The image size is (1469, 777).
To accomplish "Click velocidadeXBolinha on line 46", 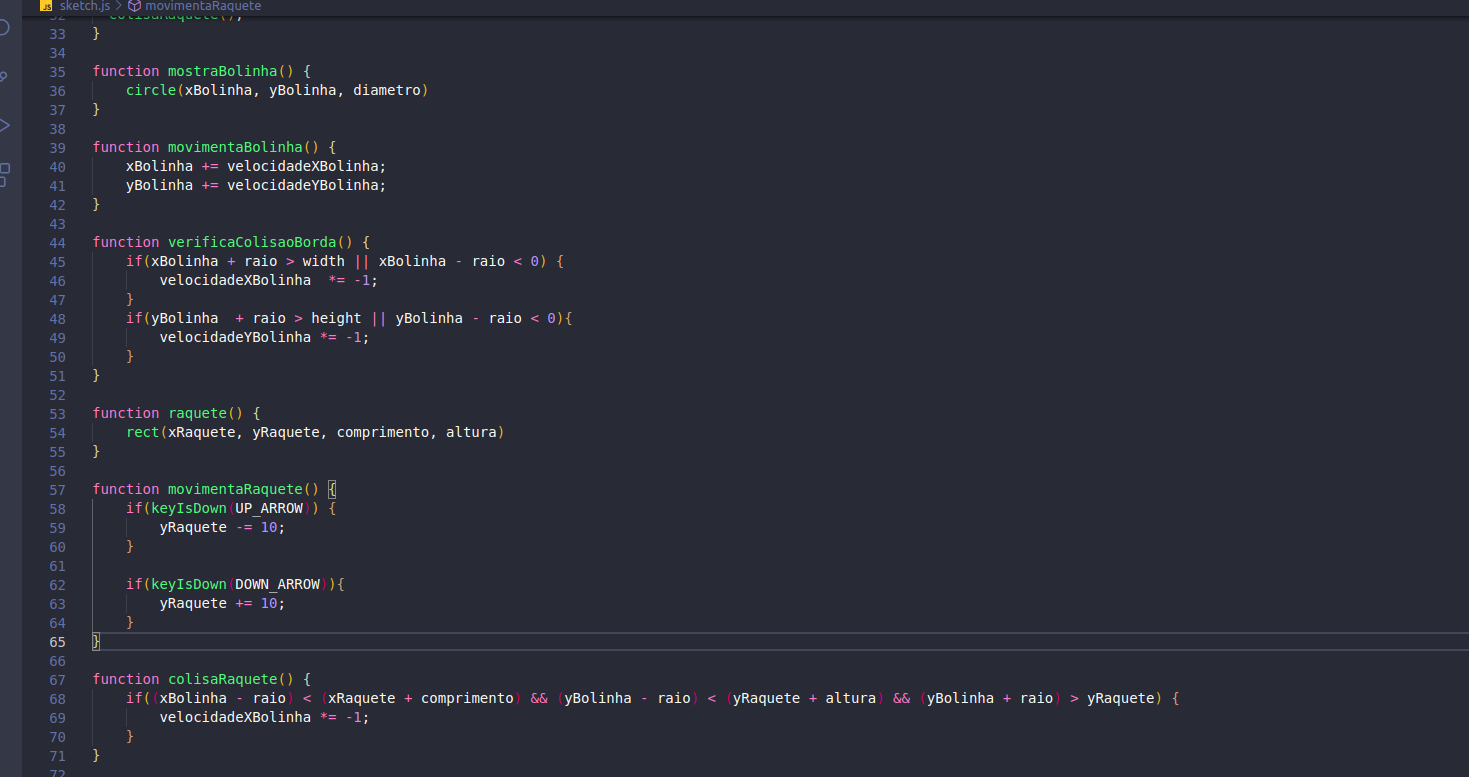I will click(235, 280).
